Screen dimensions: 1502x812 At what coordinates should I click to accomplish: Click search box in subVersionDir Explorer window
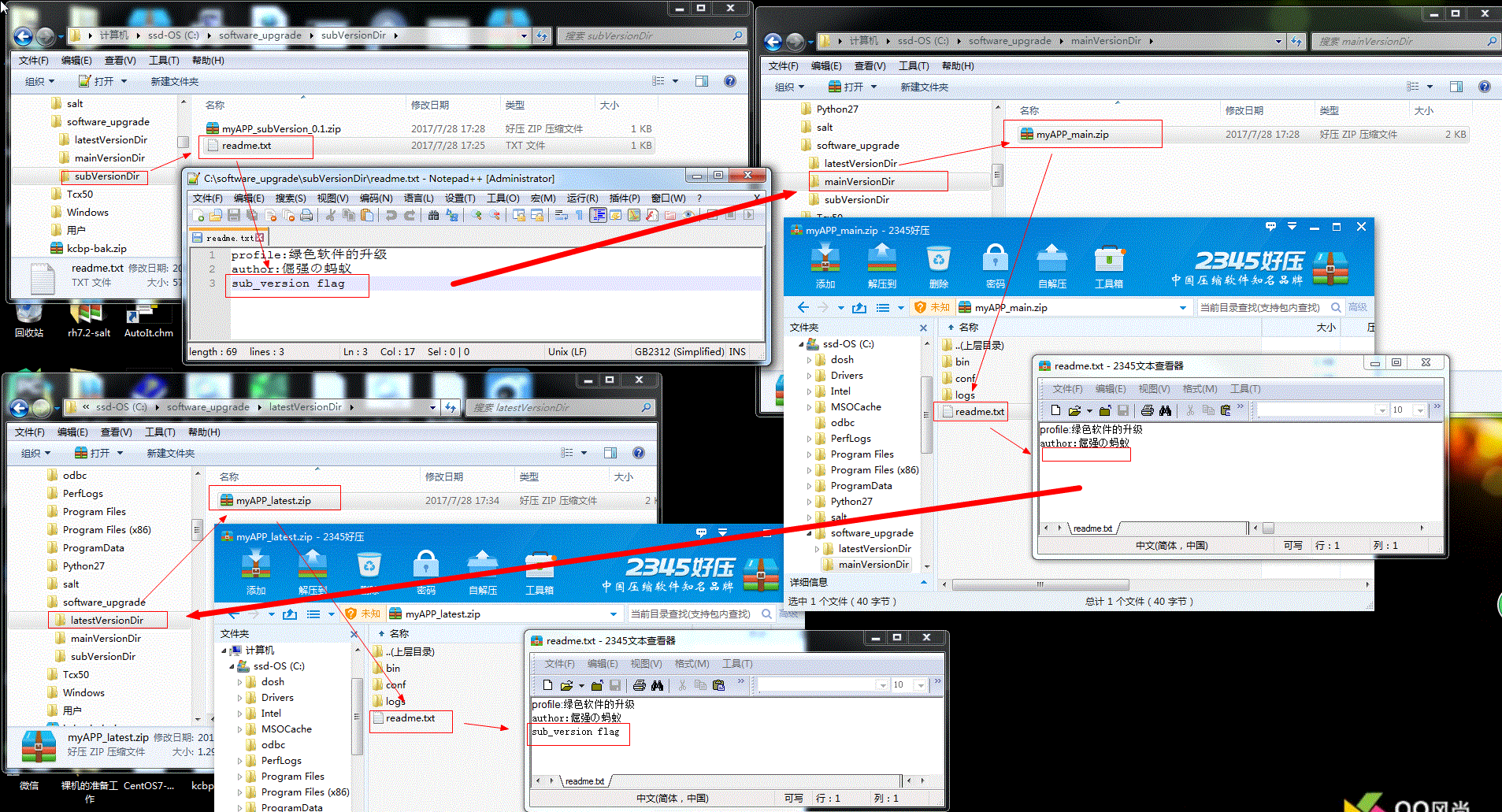tap(652, 35)
